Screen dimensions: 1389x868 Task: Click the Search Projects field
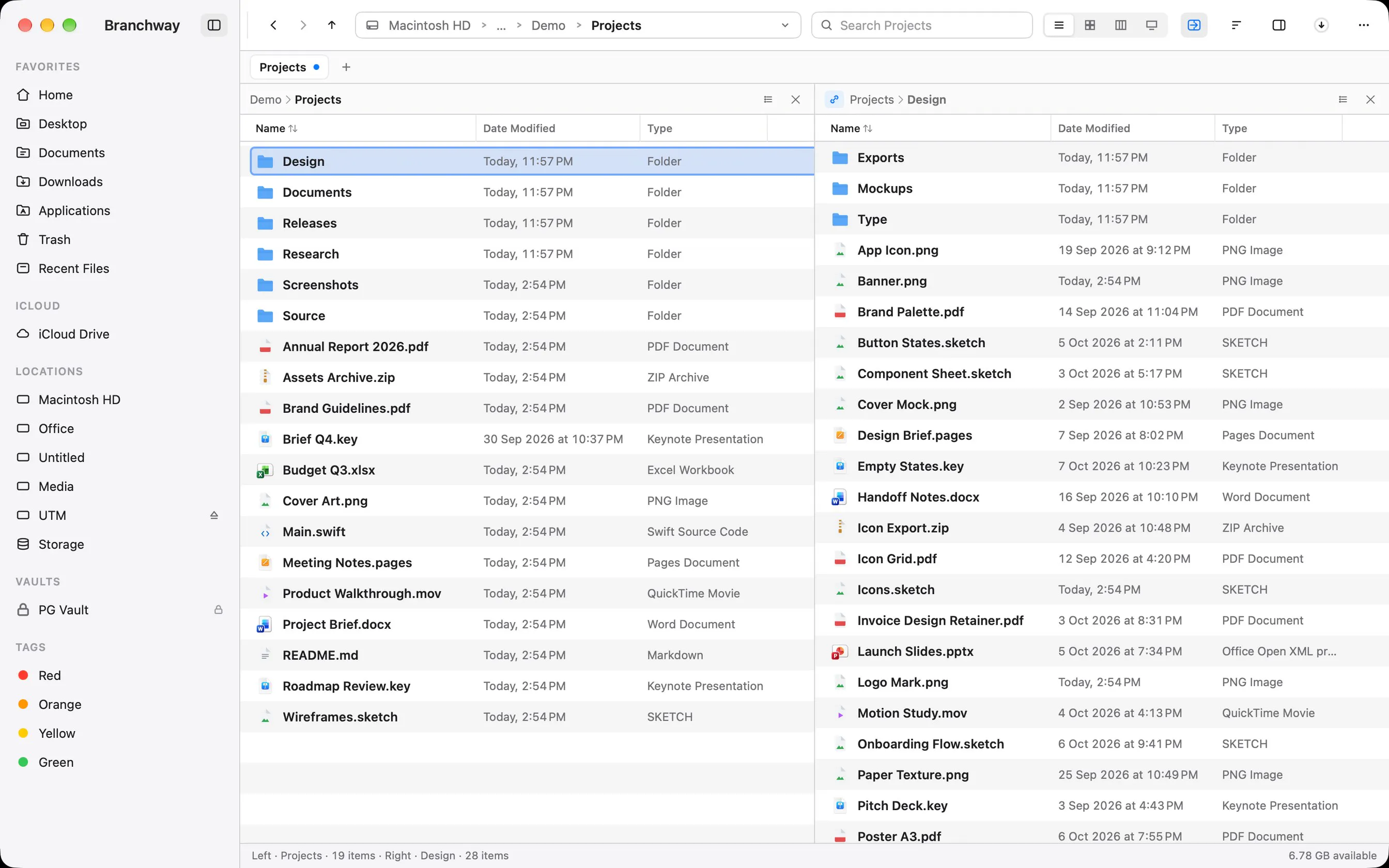pyautogui.click(x=922, y=25)
